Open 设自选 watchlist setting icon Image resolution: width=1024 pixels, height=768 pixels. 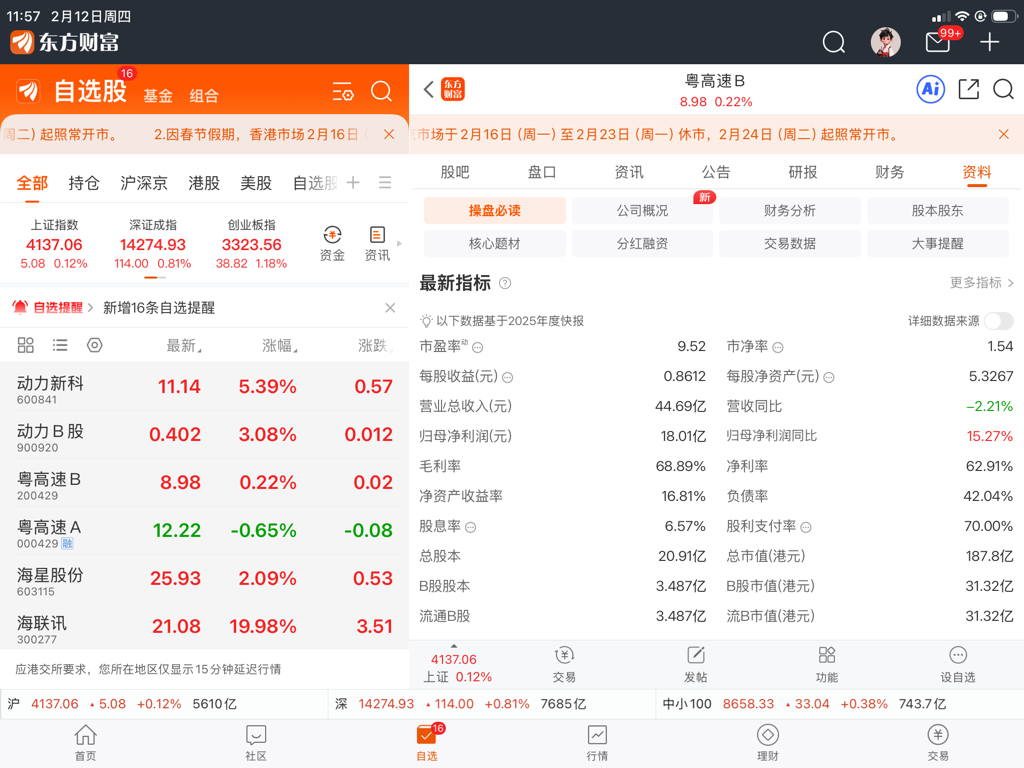tap(958, 665)
